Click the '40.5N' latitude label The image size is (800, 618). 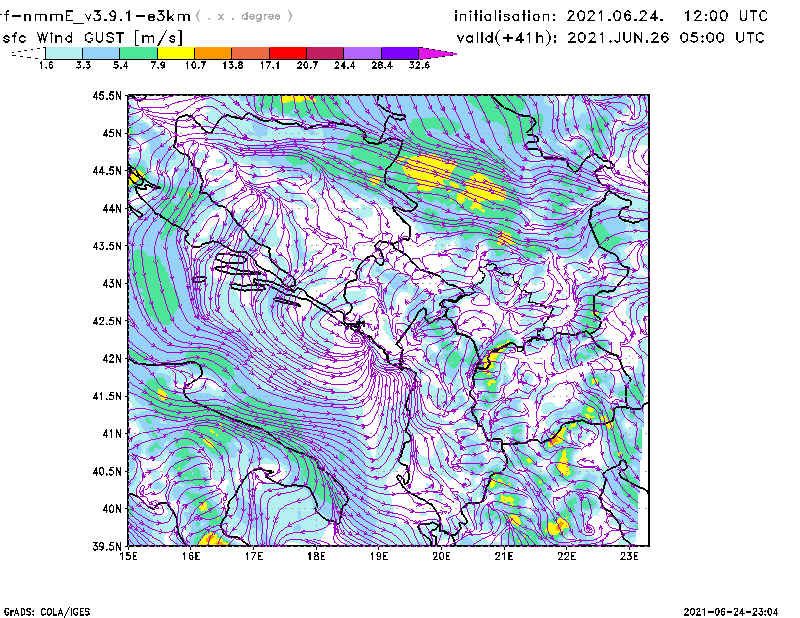tap(107, 471)
